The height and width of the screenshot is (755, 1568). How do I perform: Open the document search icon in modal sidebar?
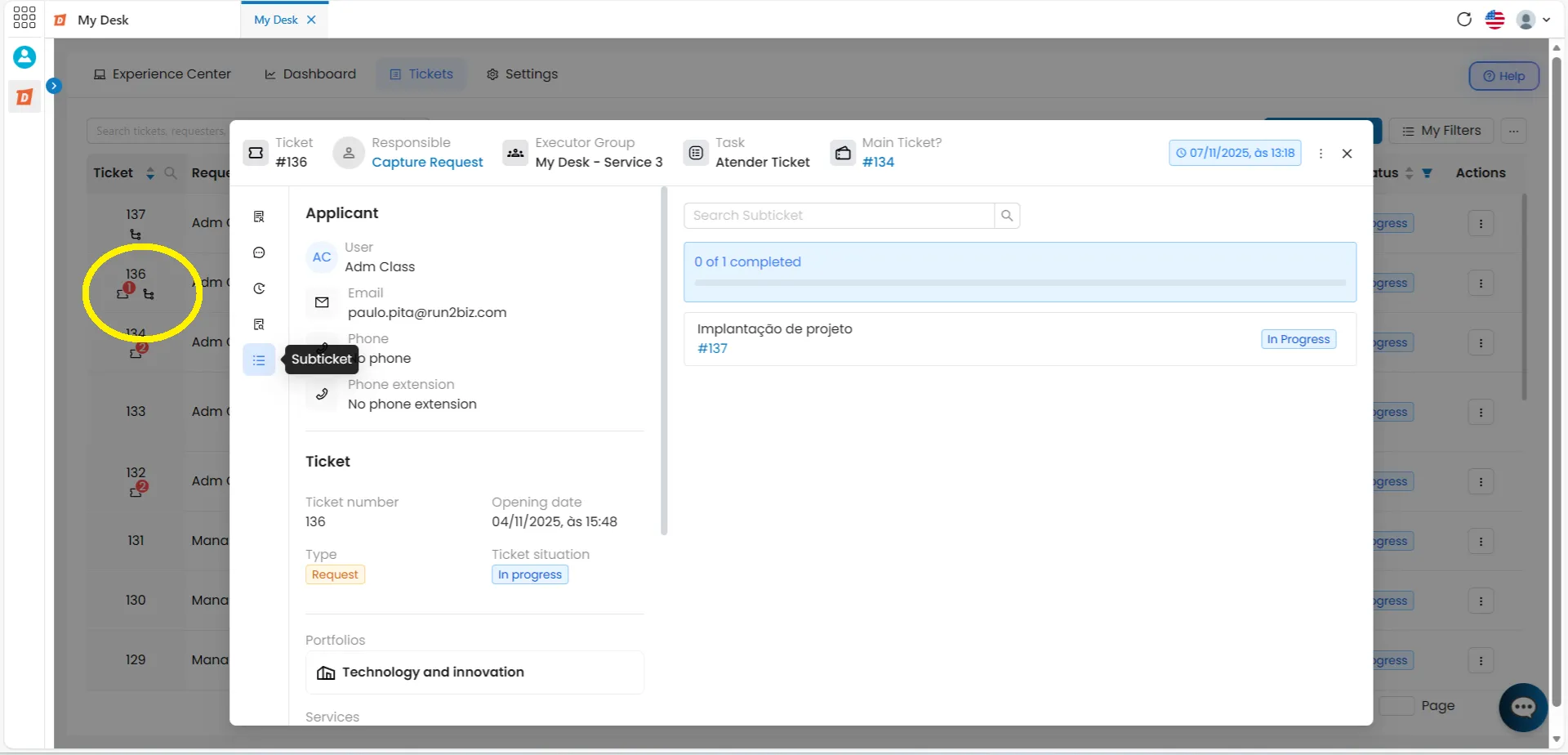(259, 324)
